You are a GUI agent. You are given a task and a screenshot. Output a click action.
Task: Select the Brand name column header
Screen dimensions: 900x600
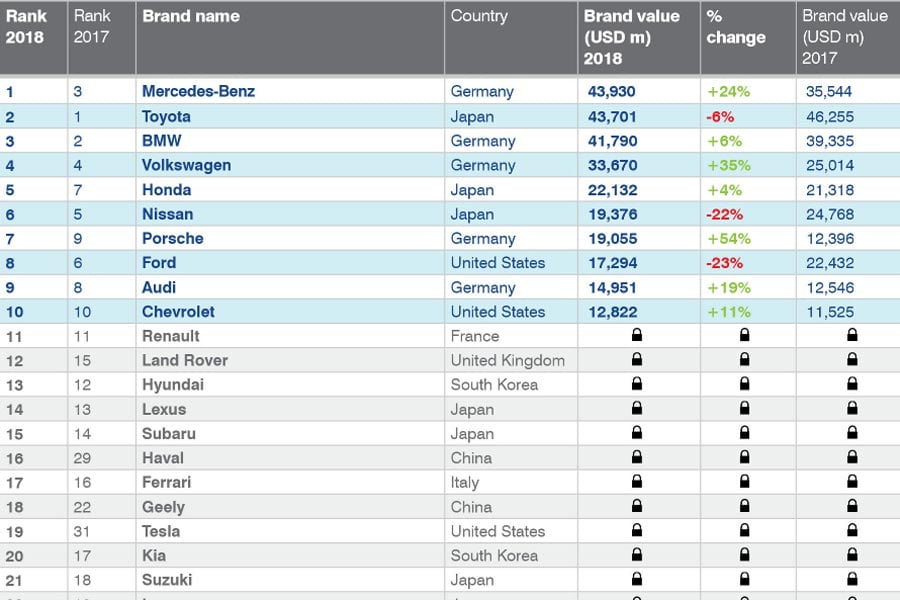pos(191,17)
